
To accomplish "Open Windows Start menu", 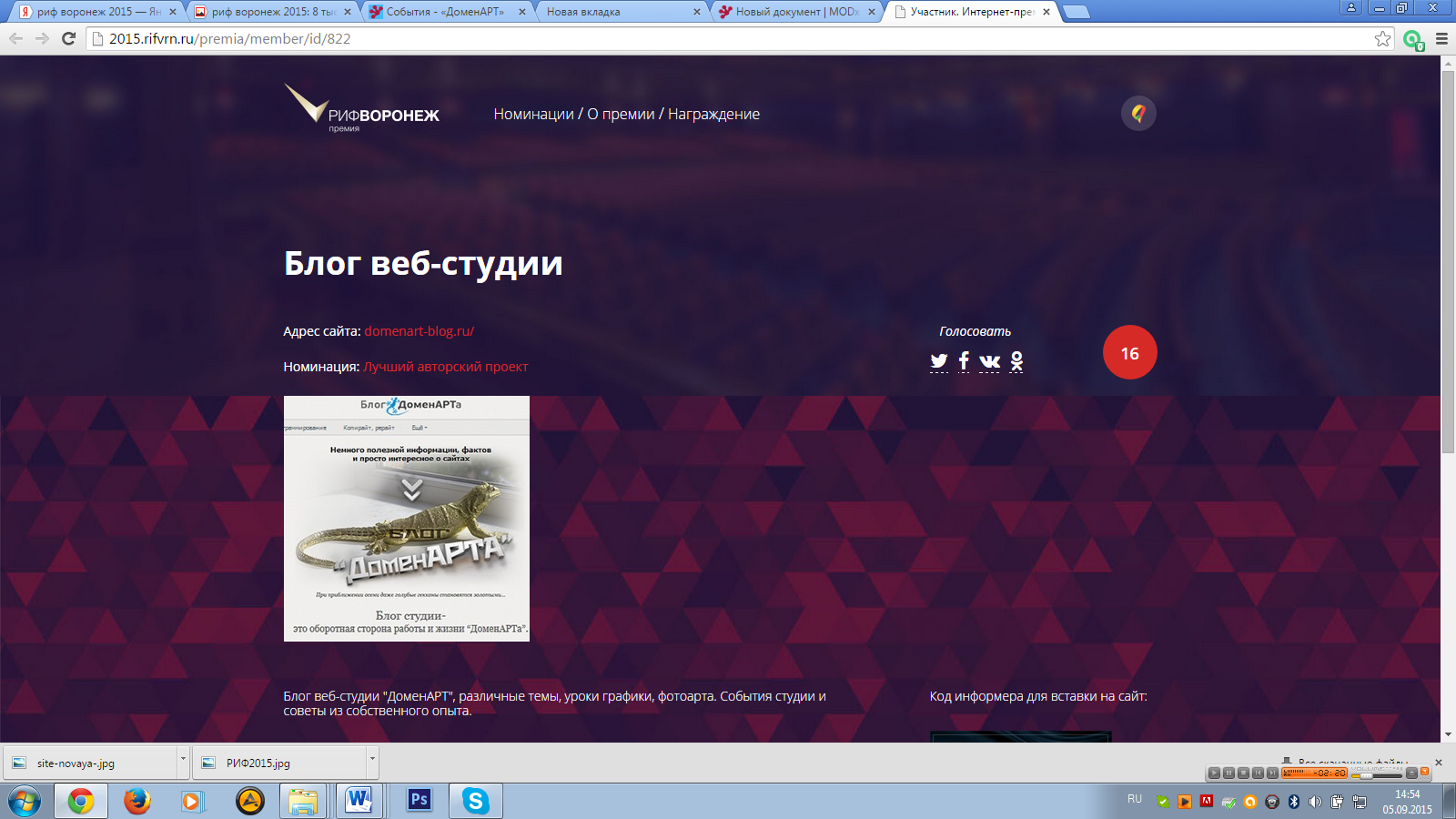I will click(x=25, y=801).
